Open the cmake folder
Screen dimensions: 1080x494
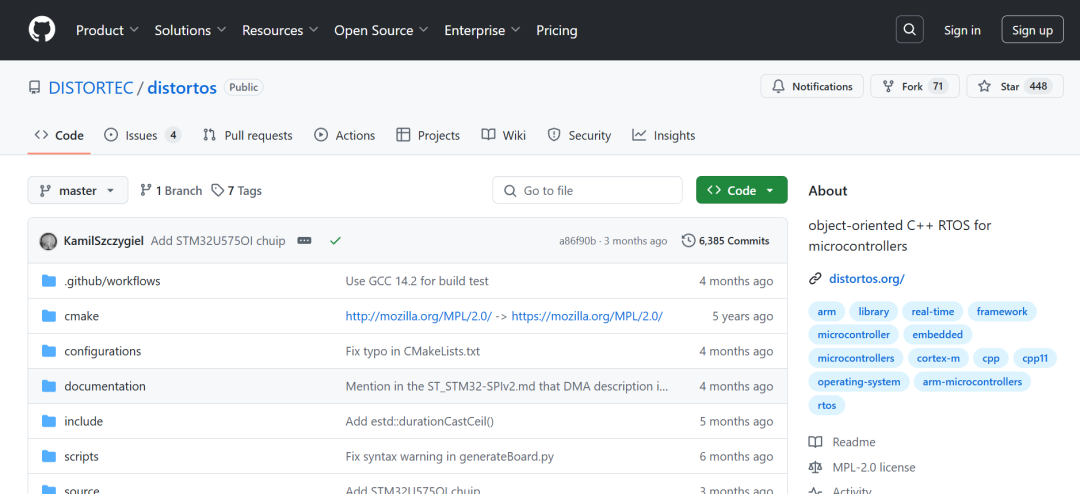pyautogui.click(x=81, y=316)
